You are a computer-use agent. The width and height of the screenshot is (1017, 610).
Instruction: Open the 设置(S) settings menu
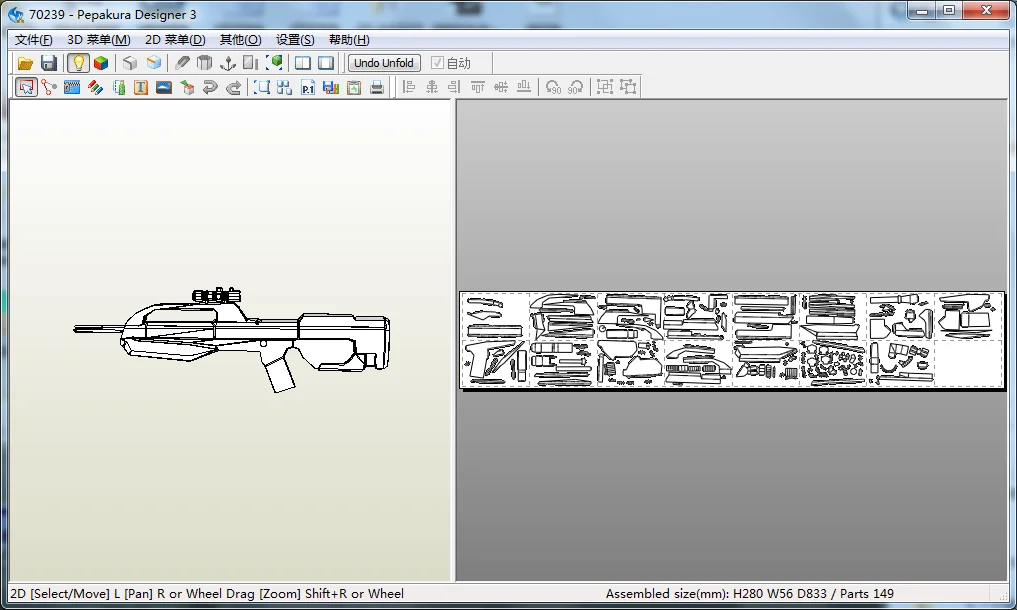tap(295, 40)
